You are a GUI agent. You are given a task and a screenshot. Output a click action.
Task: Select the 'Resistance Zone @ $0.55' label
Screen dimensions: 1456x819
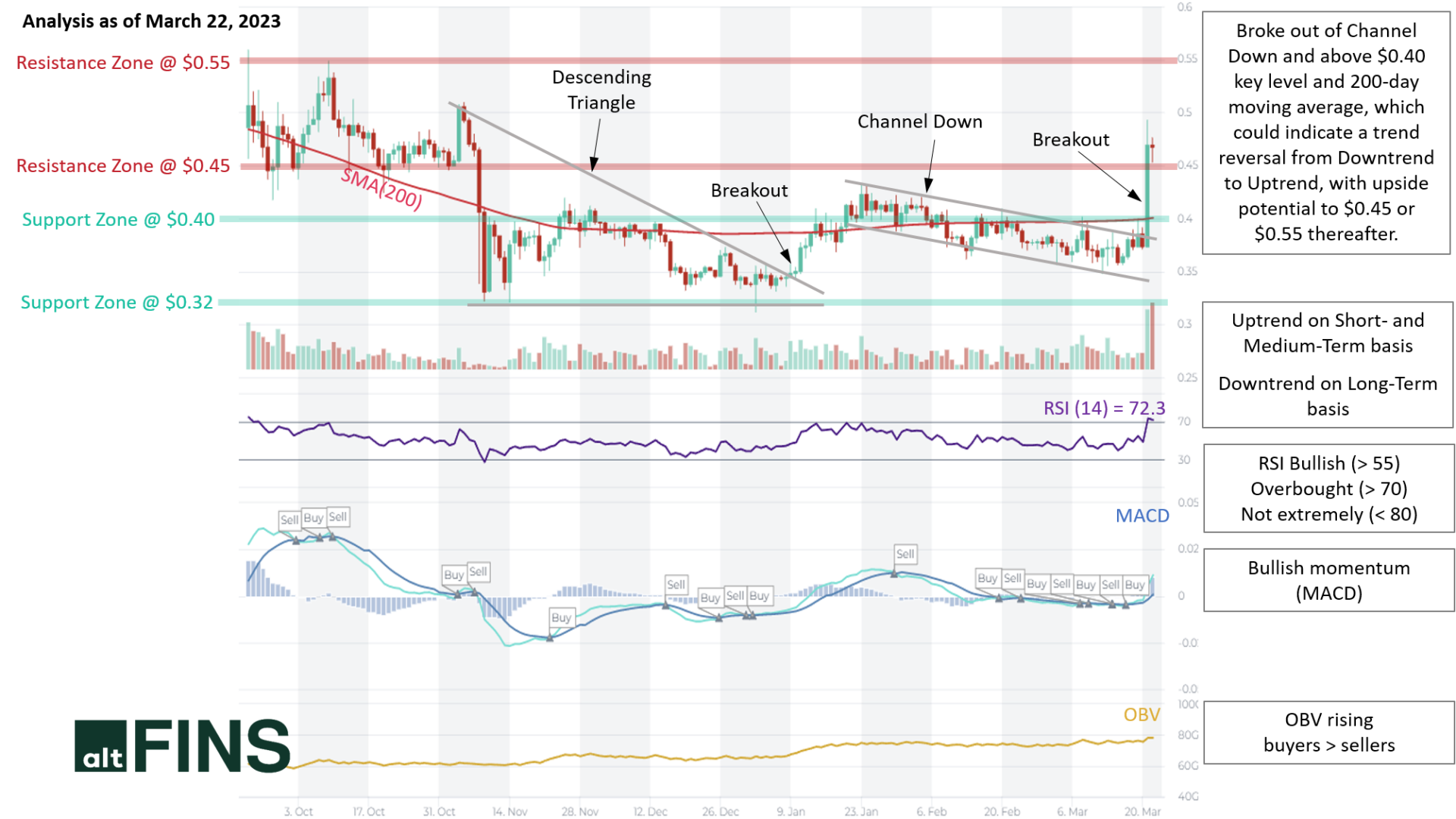point(123,63)
